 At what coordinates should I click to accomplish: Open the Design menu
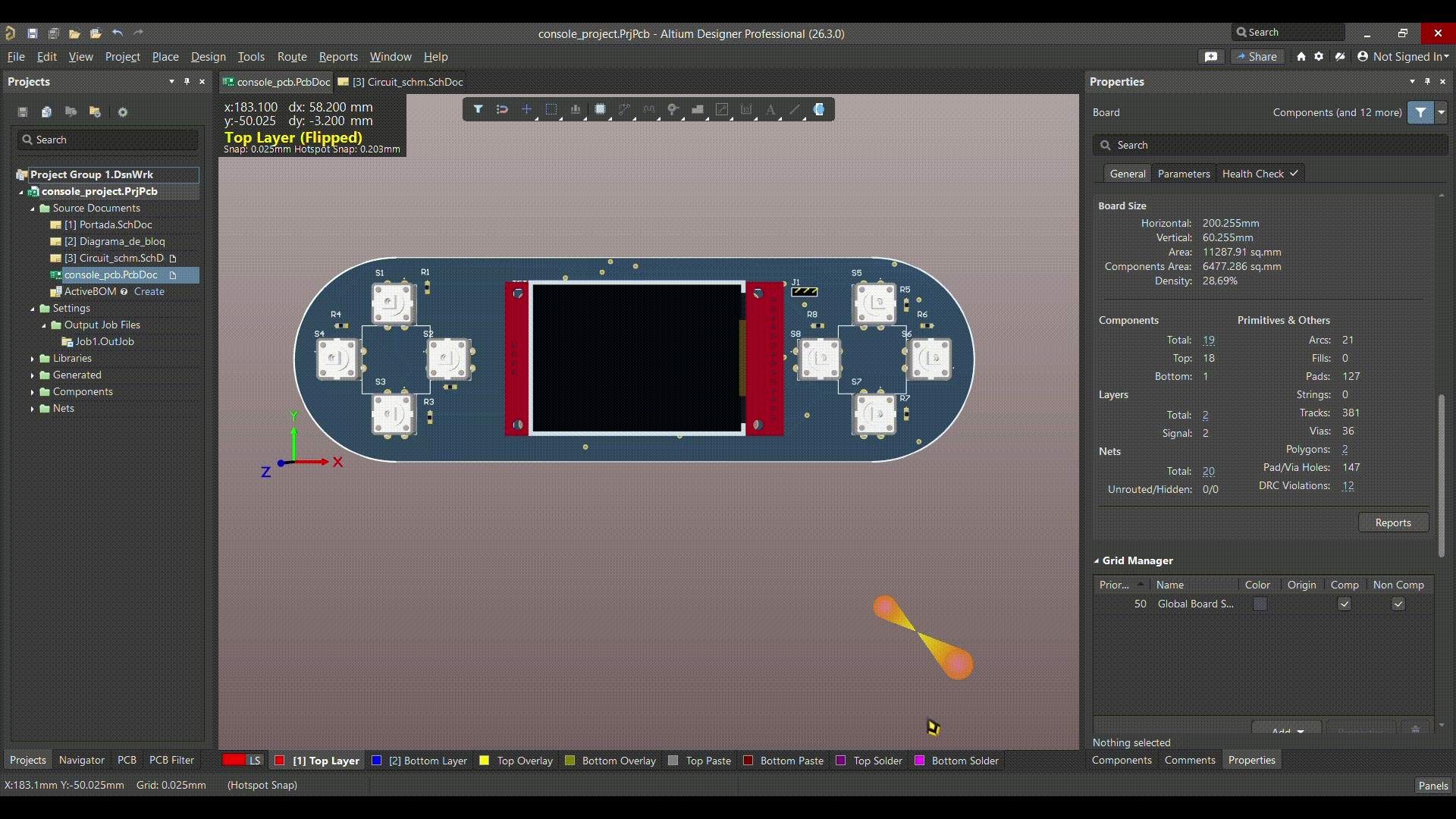tap(208, 57)
